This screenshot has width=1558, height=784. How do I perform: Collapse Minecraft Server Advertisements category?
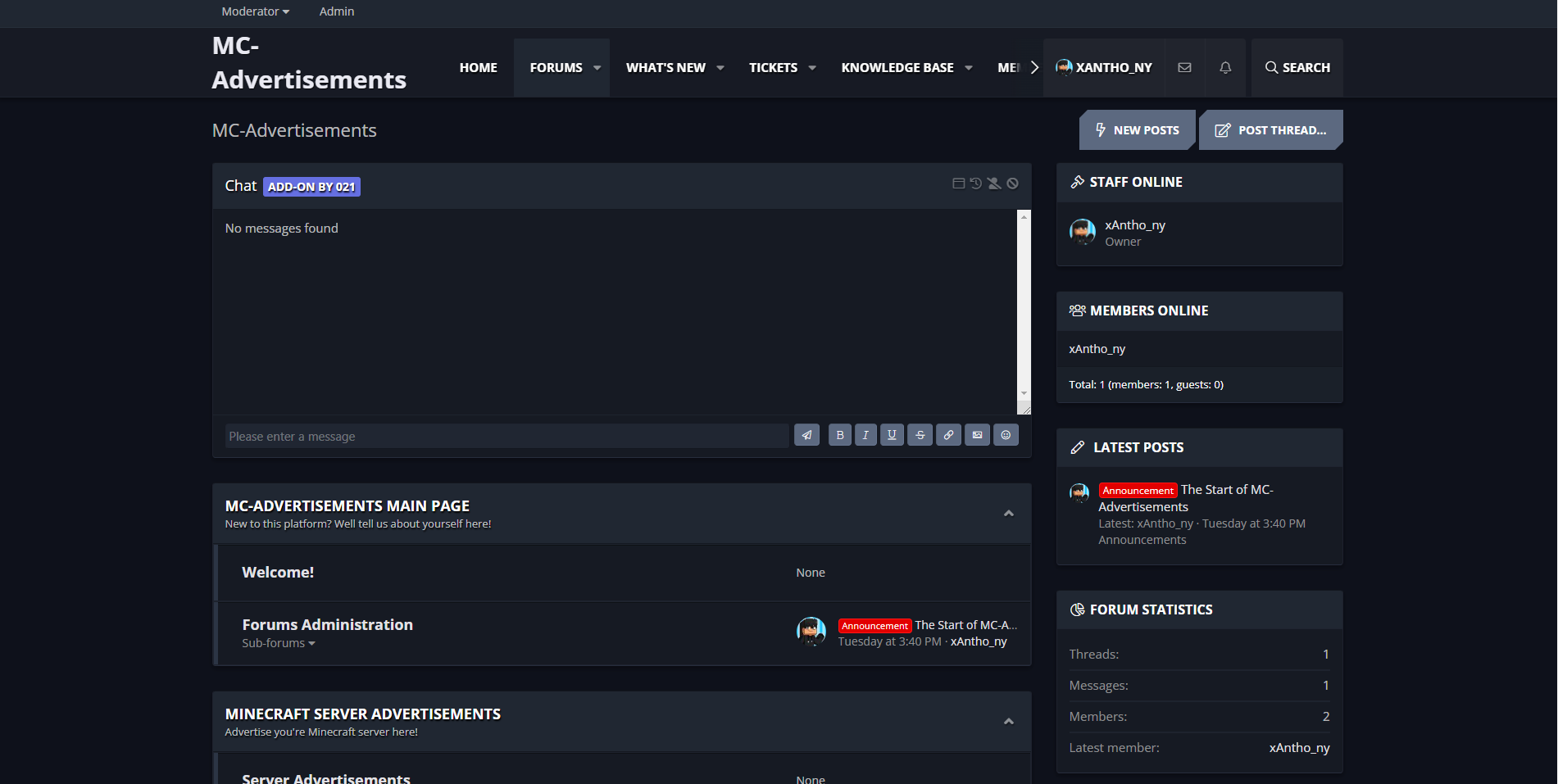pyautogui.click(x=1009, y=722)
